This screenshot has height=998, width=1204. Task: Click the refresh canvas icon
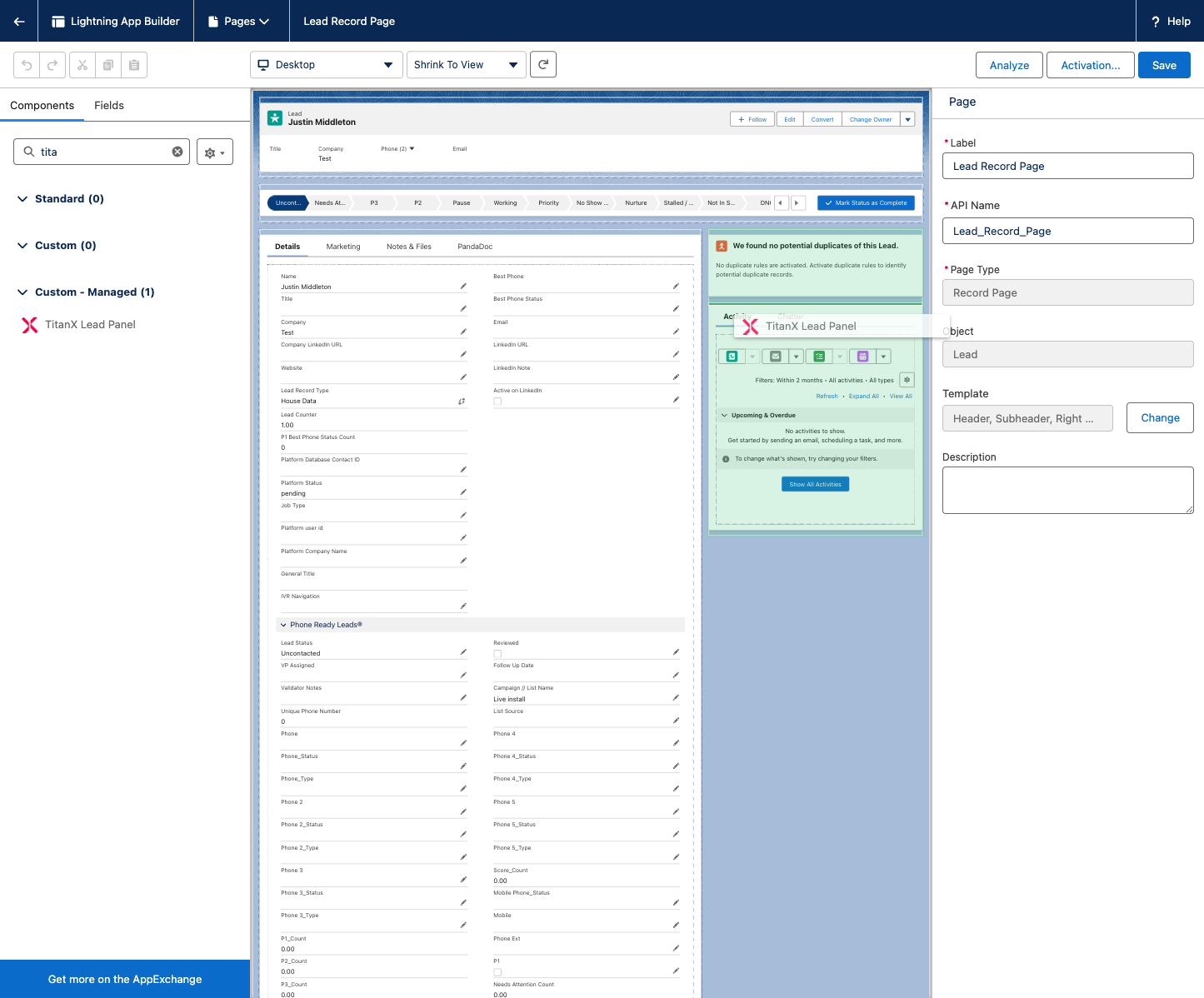point(543,64)
